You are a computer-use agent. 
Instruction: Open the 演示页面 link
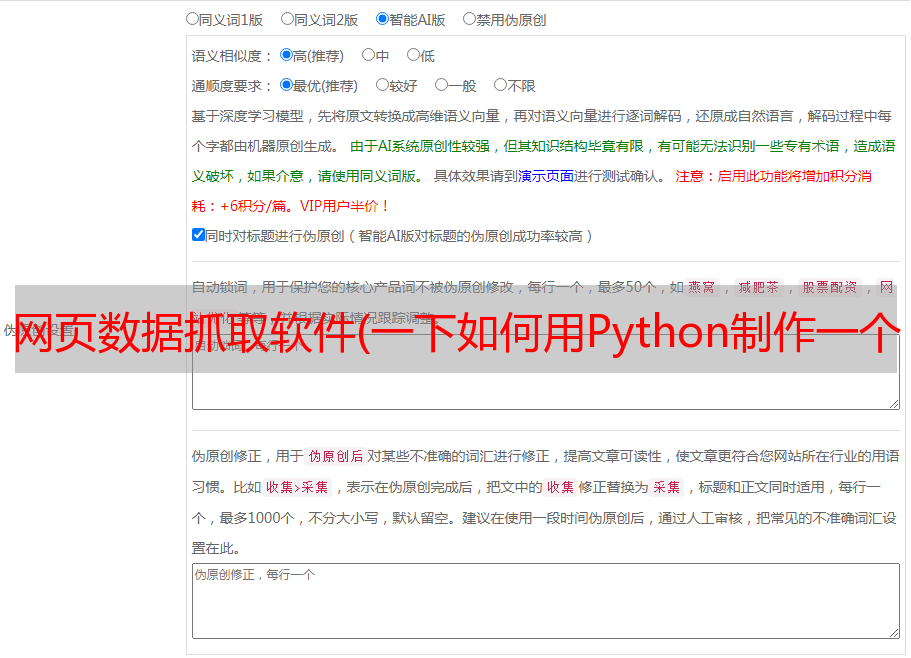point(546,176)
